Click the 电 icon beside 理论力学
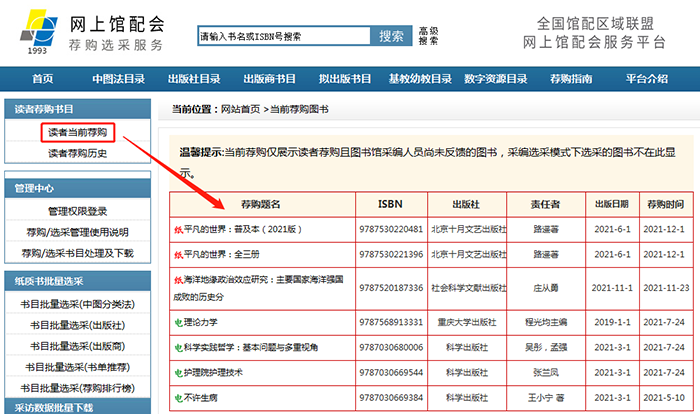This screenshot has width=700, height=414. point(178,323)
